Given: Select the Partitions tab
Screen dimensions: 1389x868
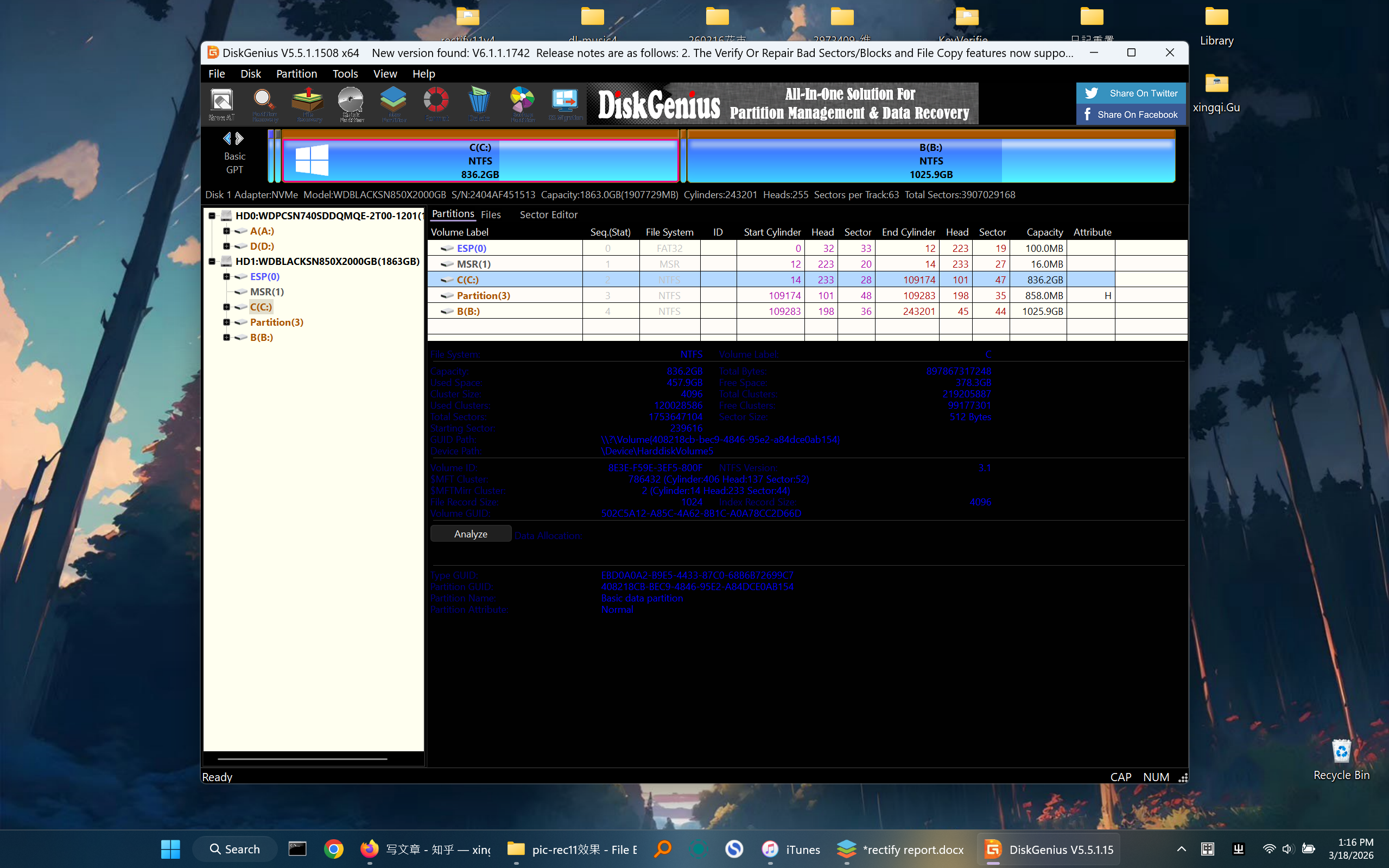Looking at the screenshot, I should point(453,213).
